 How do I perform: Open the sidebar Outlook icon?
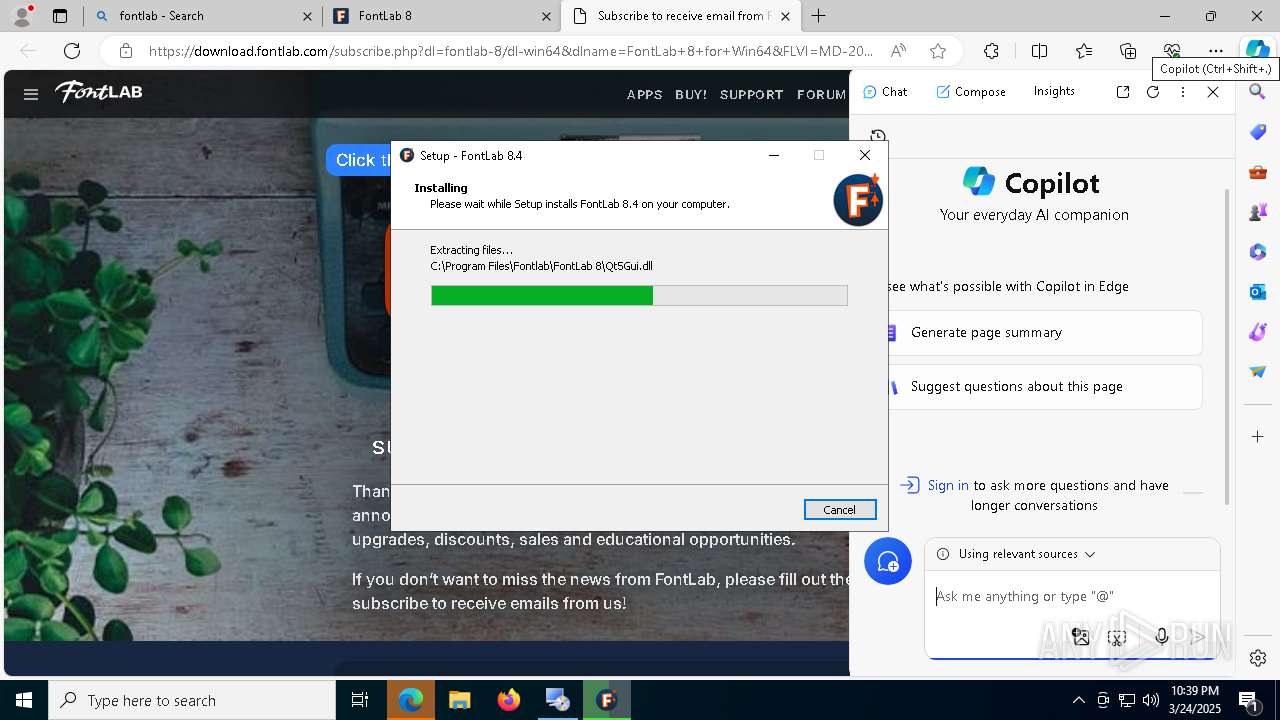(1258, 292)
